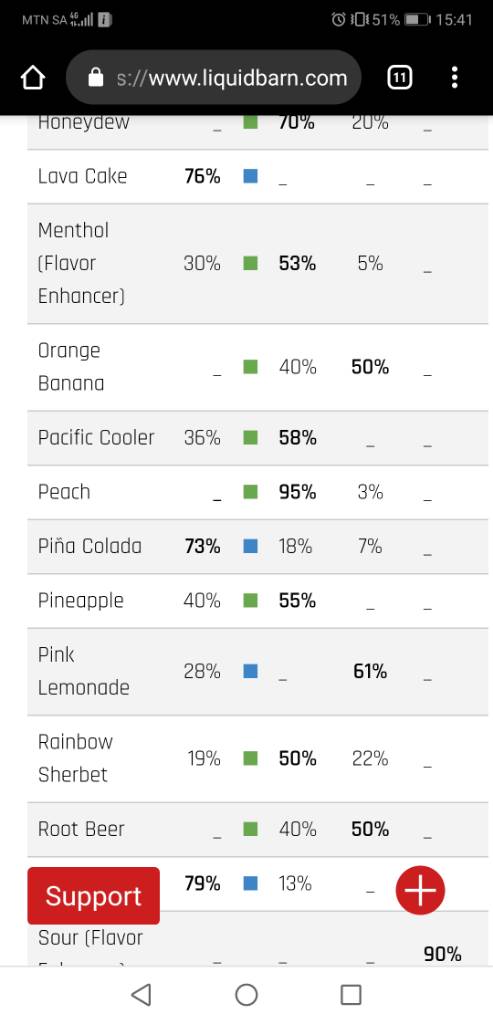This screenshot has height=1024, width=493.
Task: Click the blue square in Piña Colada row
Action: click(x=251, y=546)
